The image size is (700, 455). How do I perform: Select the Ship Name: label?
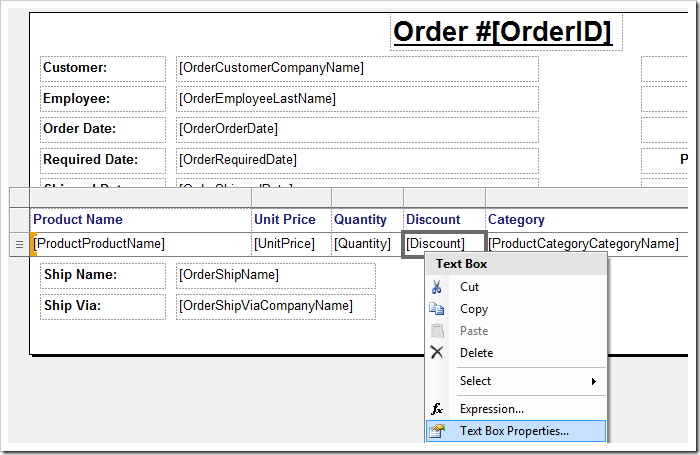[103, 276]
